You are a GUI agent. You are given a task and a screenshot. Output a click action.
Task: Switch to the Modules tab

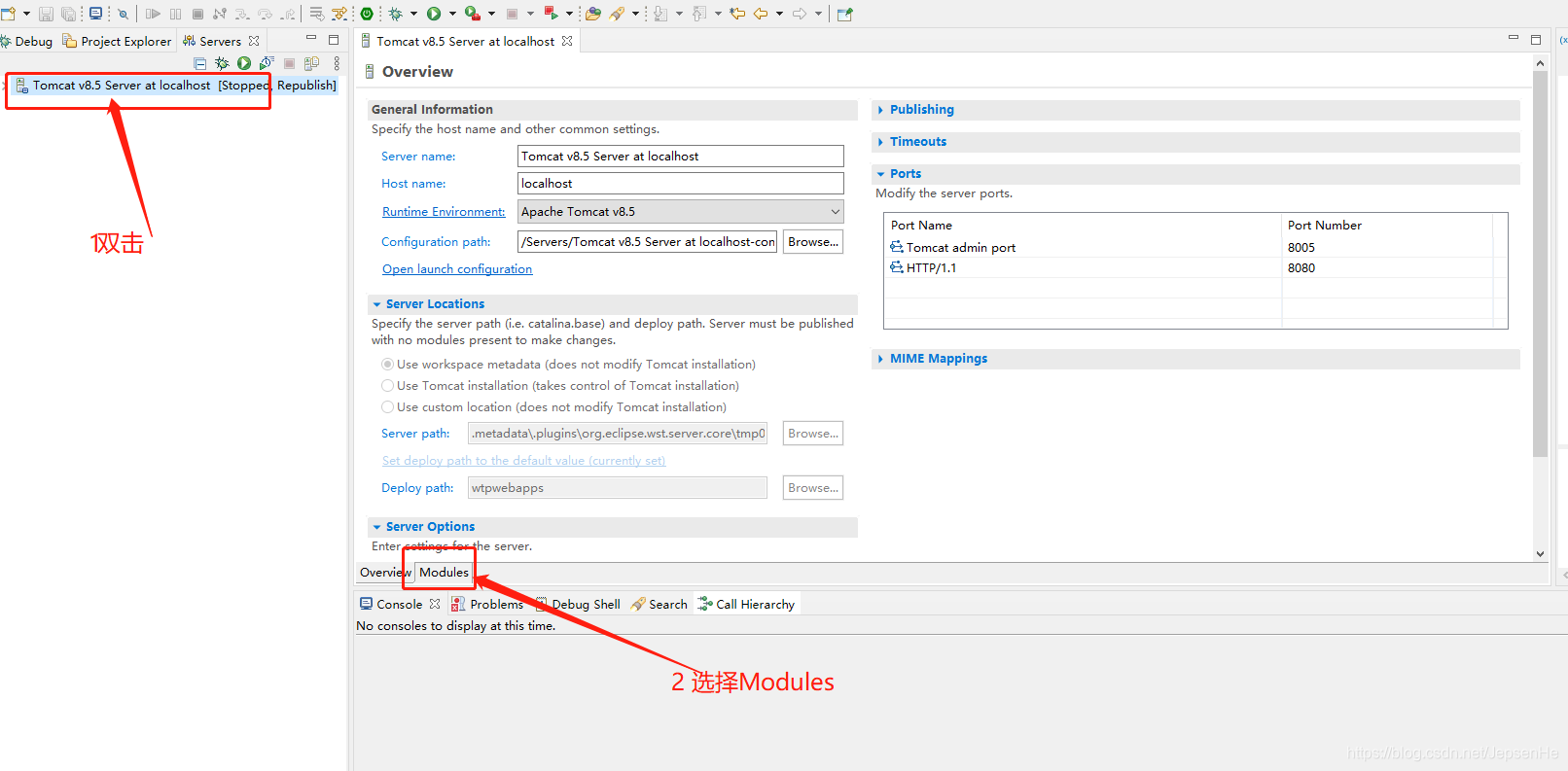pos(444,573)
